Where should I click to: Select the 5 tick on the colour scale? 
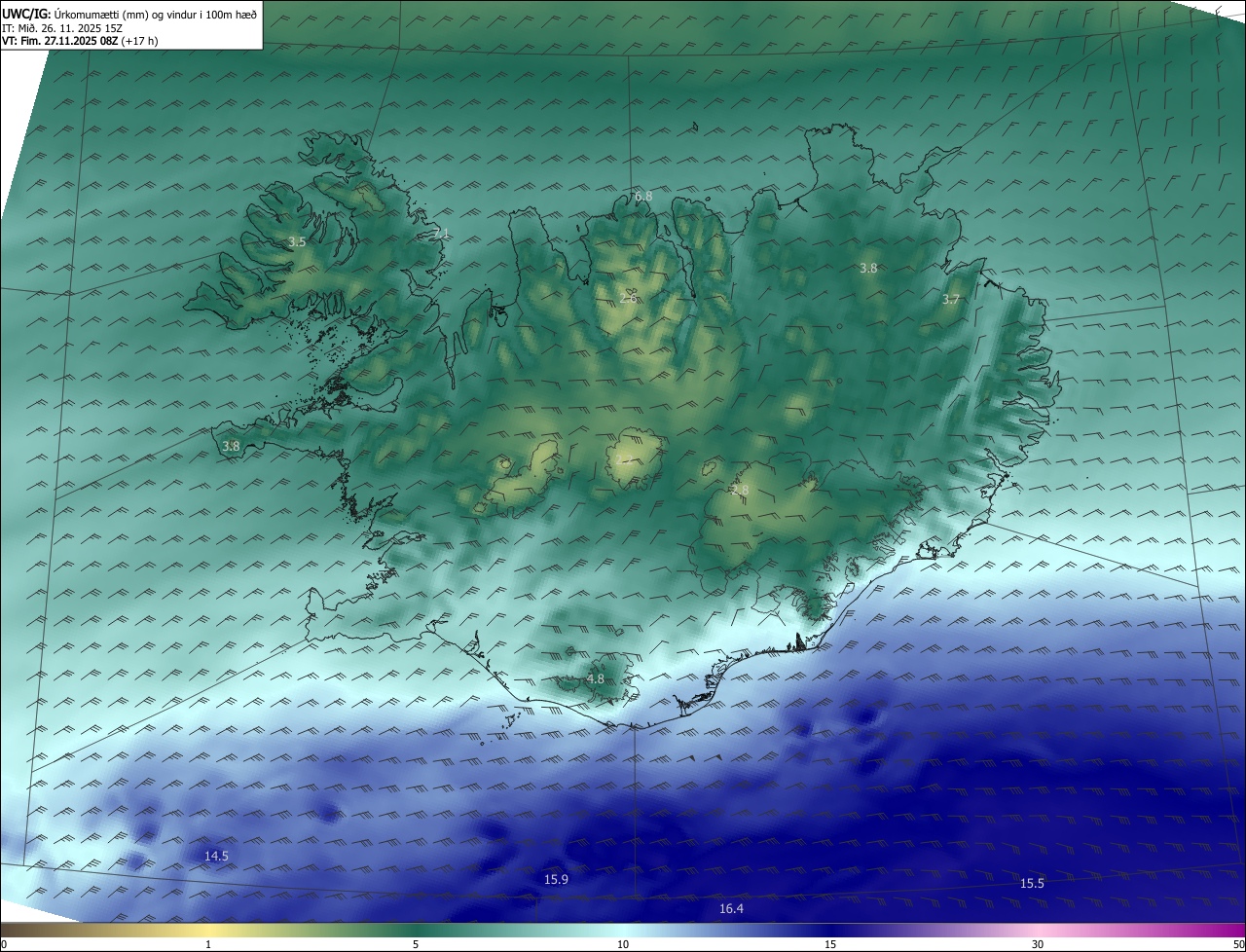(x=416, y=944)
